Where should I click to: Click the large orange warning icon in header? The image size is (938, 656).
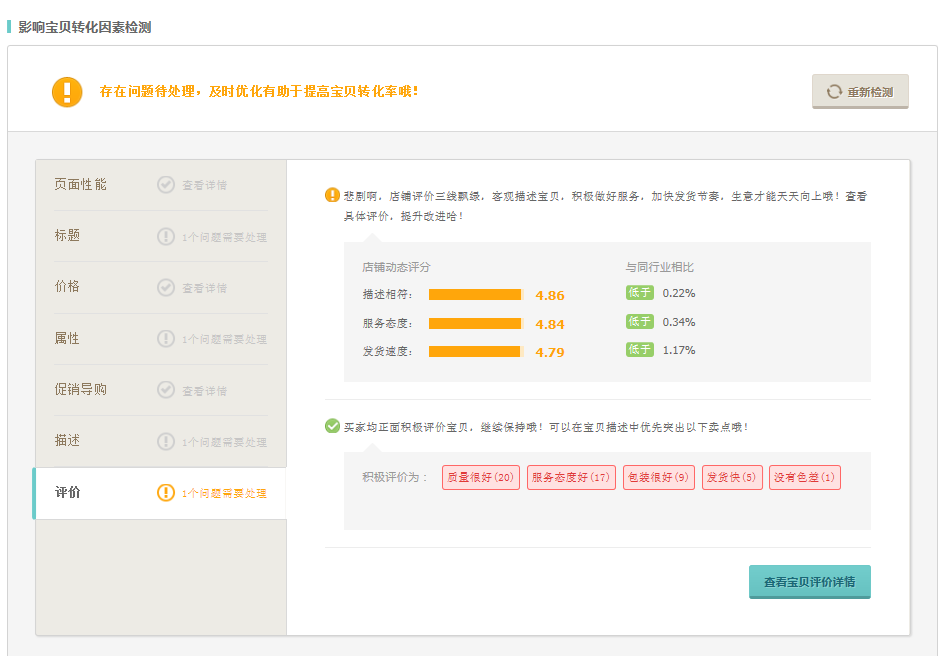[67, 91]
